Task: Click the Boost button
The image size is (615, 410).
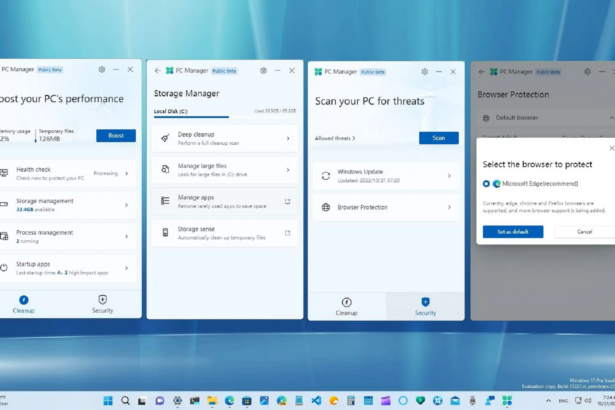Action: (116, 135)
